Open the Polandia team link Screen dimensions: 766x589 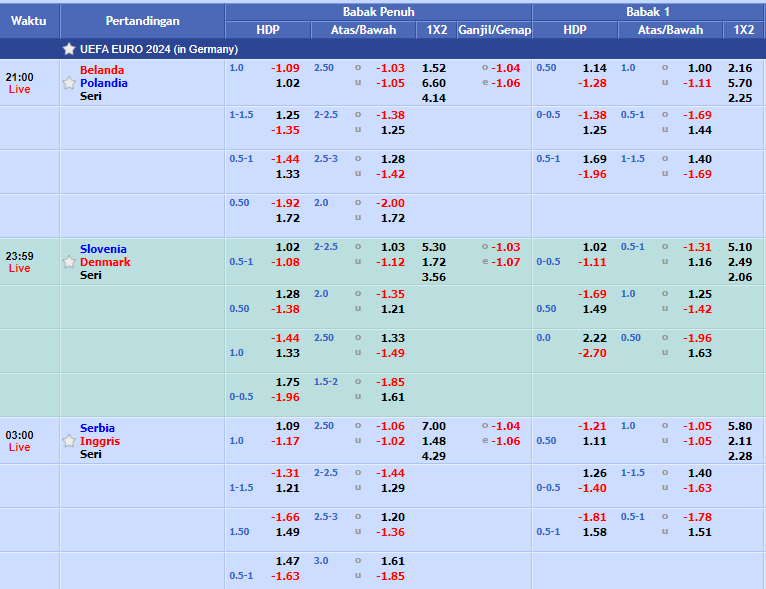coord(104,83)
